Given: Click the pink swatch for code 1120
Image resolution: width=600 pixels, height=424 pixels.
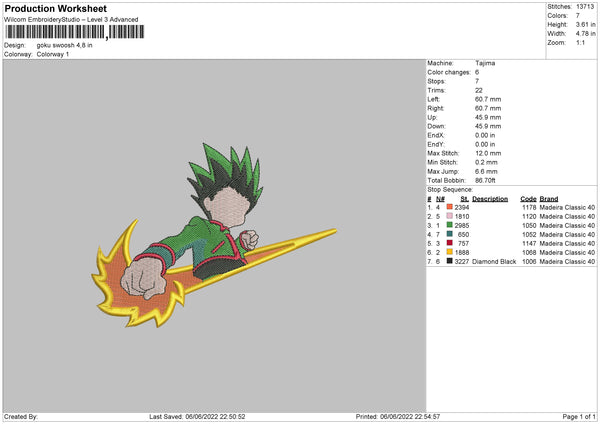Looking at the screenshot, I should click(x=450, y=216).
